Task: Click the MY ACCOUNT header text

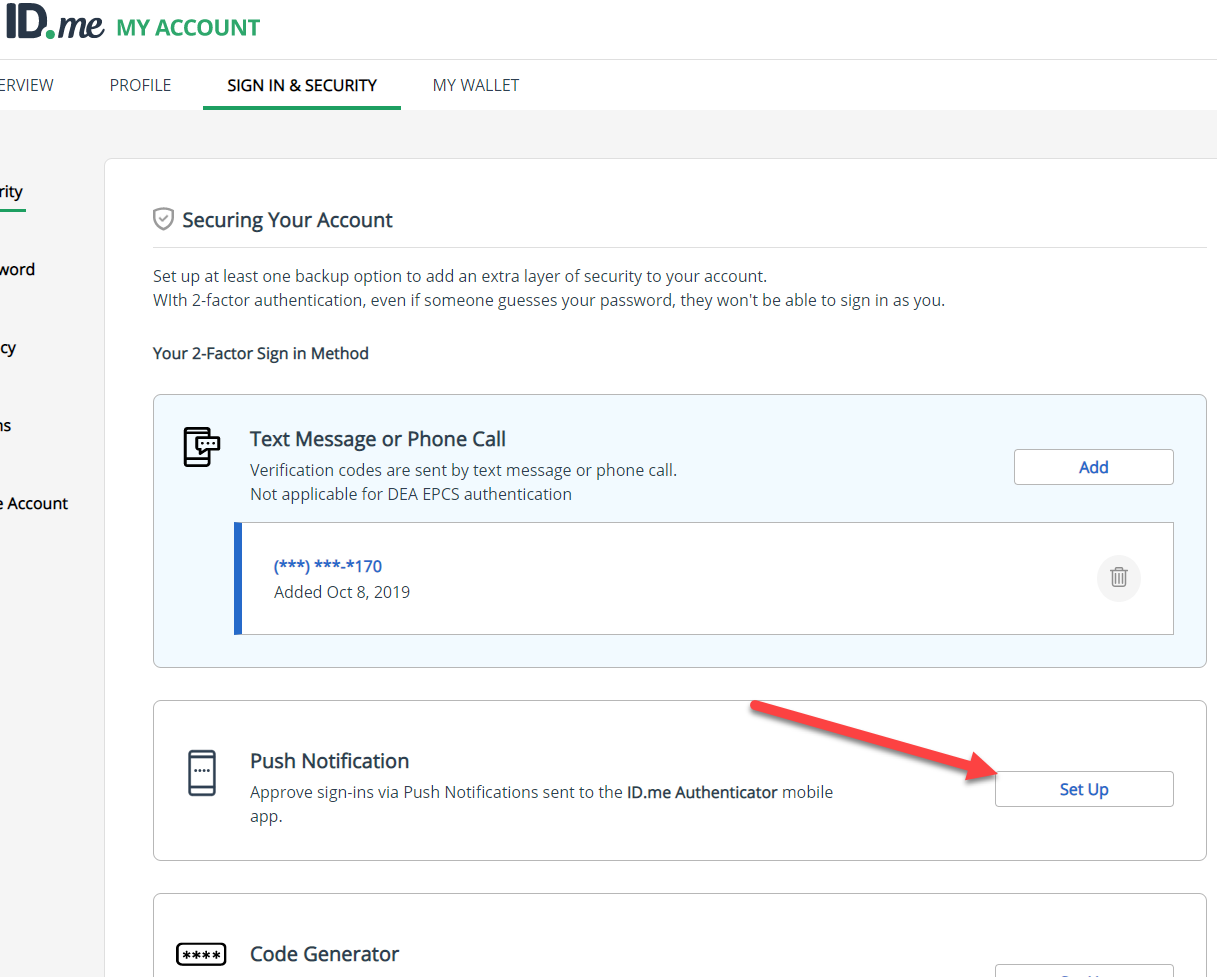Action: pyautogui.click(x=187, y=27)
